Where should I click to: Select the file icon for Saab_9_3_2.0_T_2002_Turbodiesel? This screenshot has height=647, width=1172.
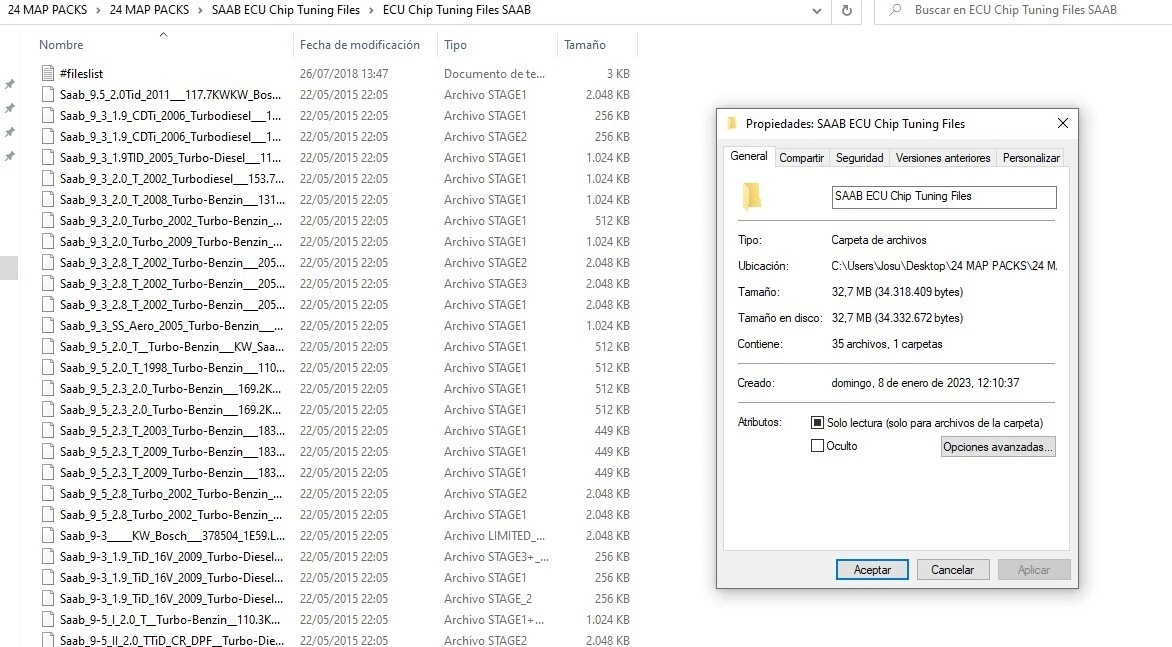point(48,178)
